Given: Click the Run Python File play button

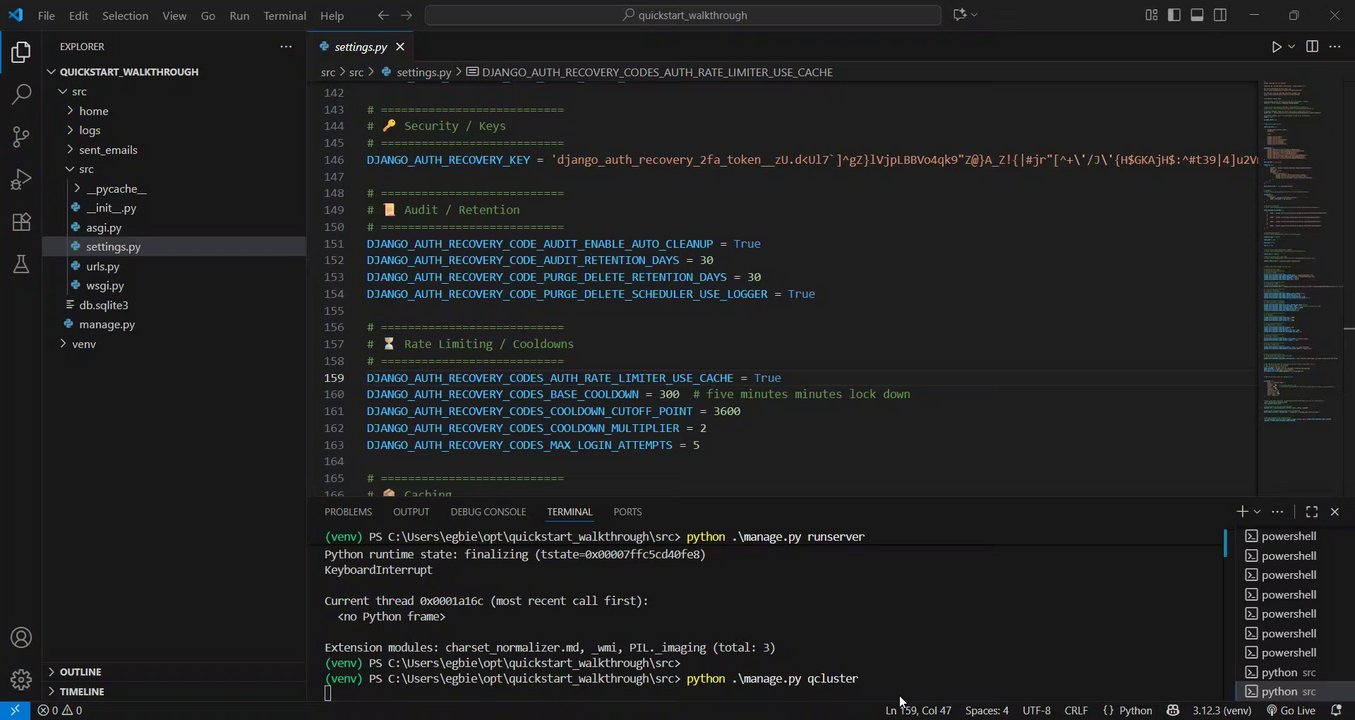Looking at the screenshot, I should click(x=1276, y=46).
